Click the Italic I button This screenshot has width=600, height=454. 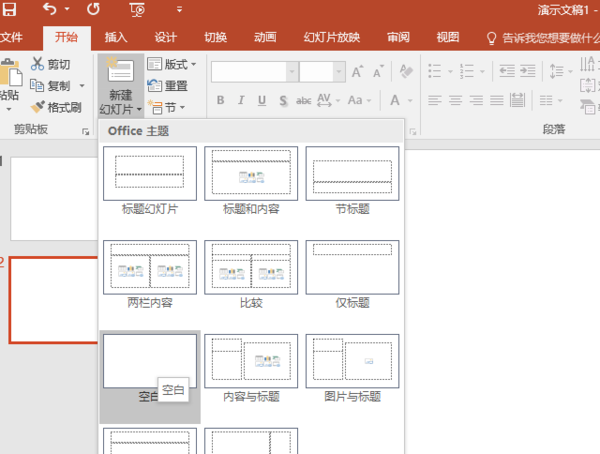[x=241, y=100]
